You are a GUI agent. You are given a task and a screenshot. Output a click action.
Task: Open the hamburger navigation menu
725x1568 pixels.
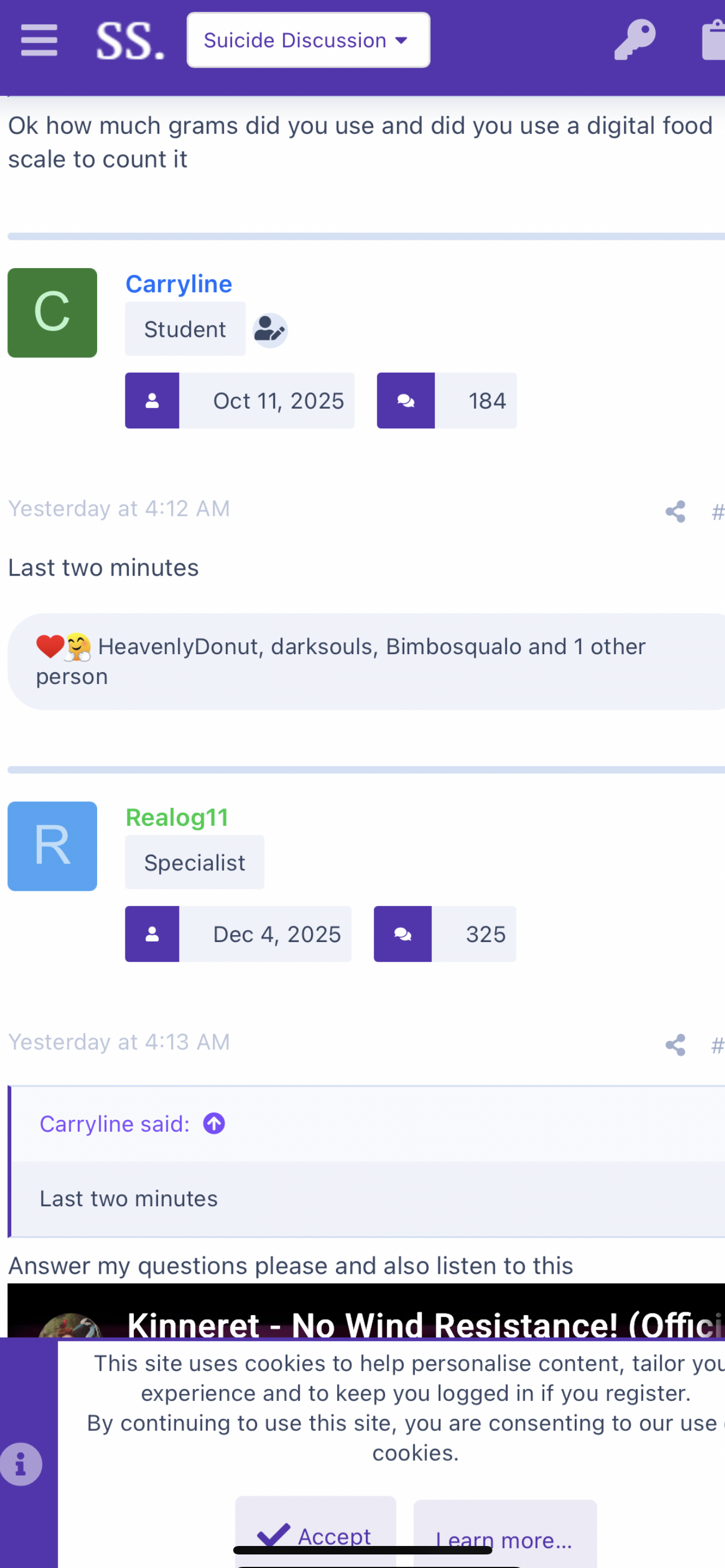tap(39, 40)
